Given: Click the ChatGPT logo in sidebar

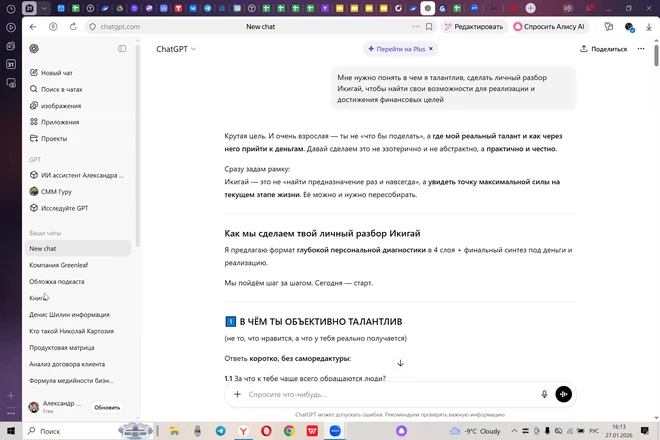Looking at the screenshot, I should 34,48.
